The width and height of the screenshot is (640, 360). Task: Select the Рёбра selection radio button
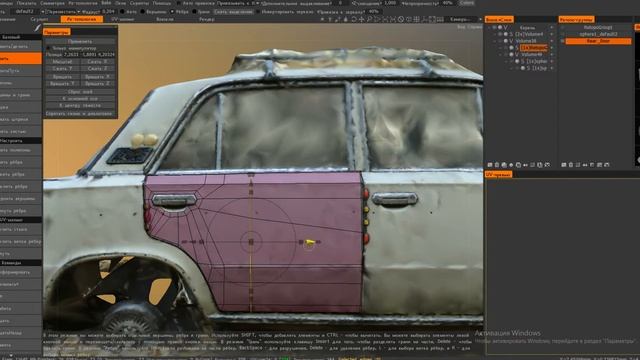(x=172, y=12)
